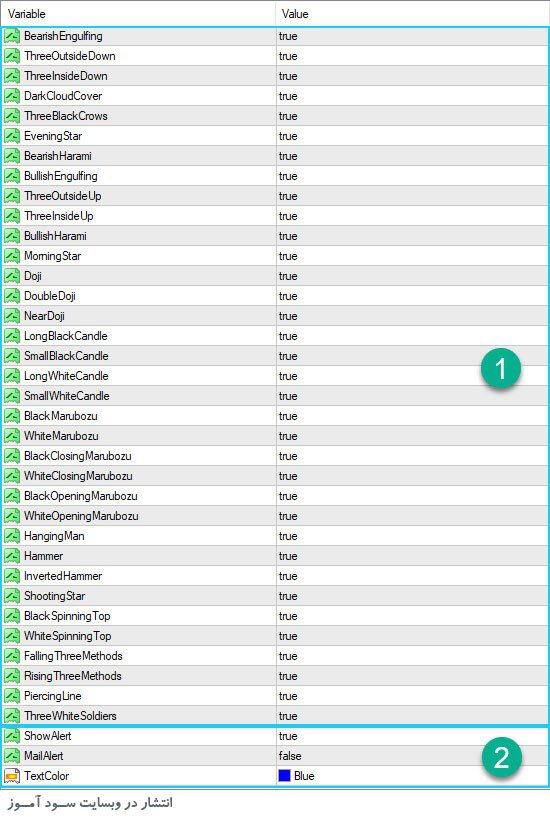
Task: Select the WhiteSpinningTop variable name
Action: (x=67, y=636)
